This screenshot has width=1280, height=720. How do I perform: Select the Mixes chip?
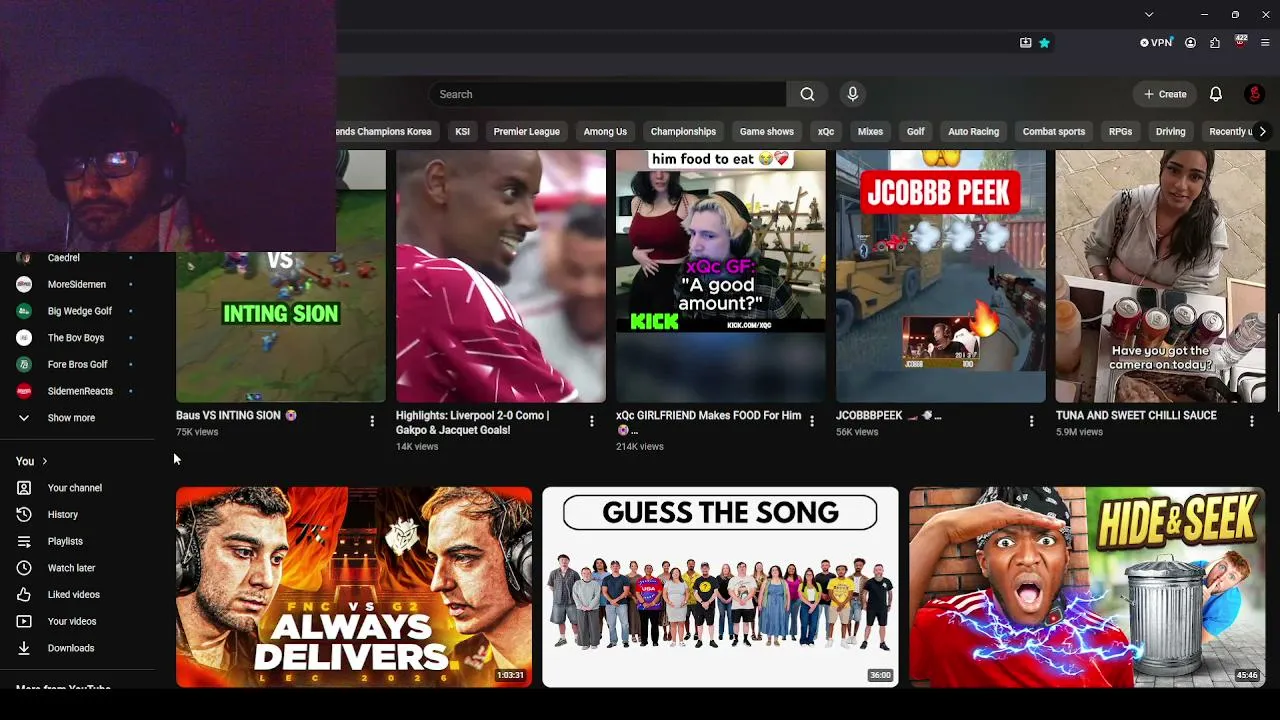click(x=870, y=131)
